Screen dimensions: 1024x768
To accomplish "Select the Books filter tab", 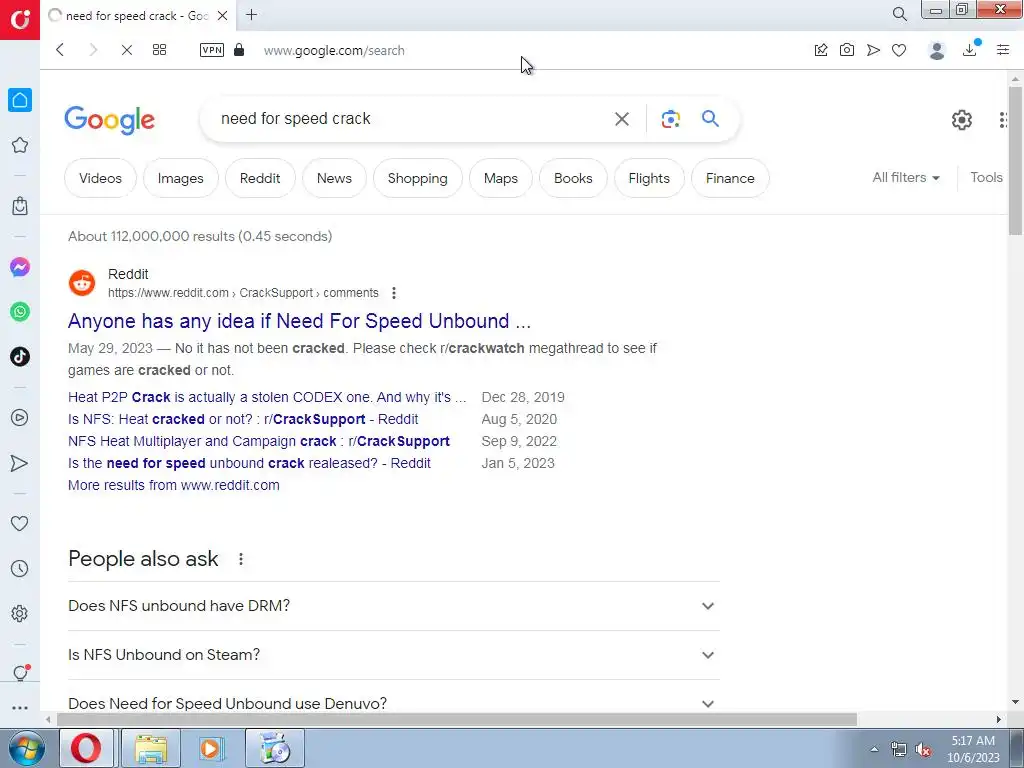I will [573, 178].
